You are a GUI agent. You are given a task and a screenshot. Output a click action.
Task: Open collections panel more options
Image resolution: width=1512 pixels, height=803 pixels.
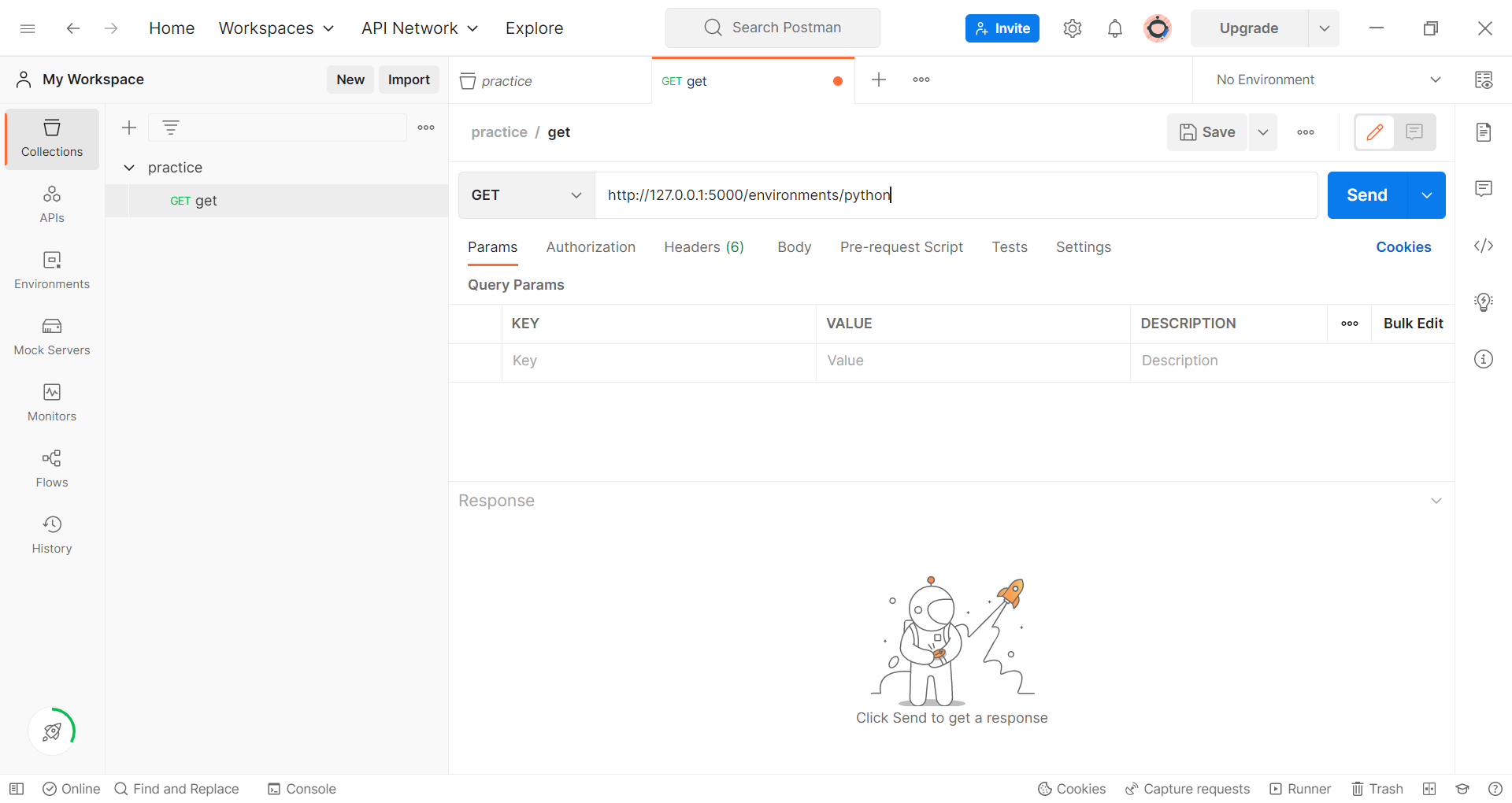click(x=426, y=128)
